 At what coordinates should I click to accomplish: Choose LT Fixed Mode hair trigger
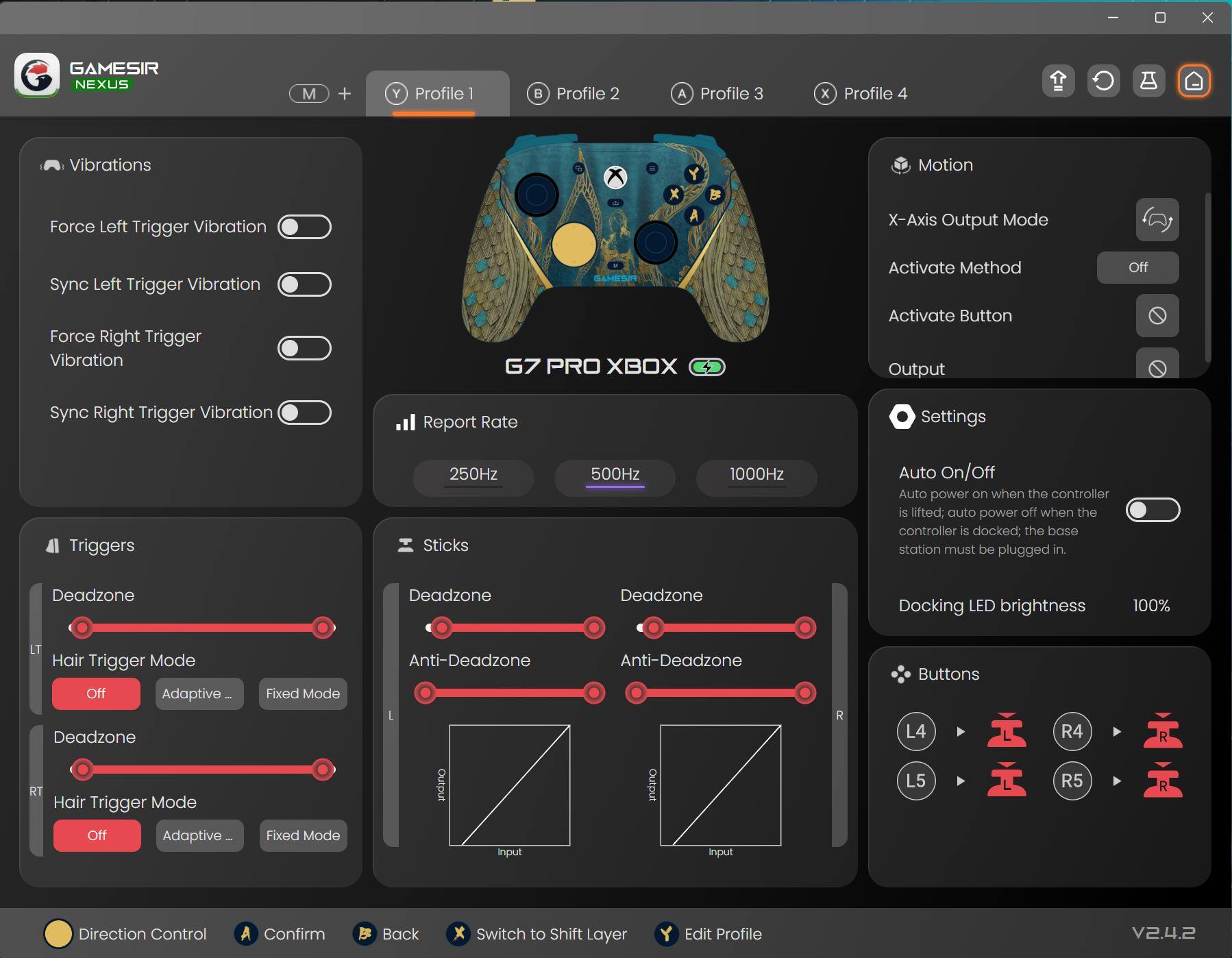point(303,693)
